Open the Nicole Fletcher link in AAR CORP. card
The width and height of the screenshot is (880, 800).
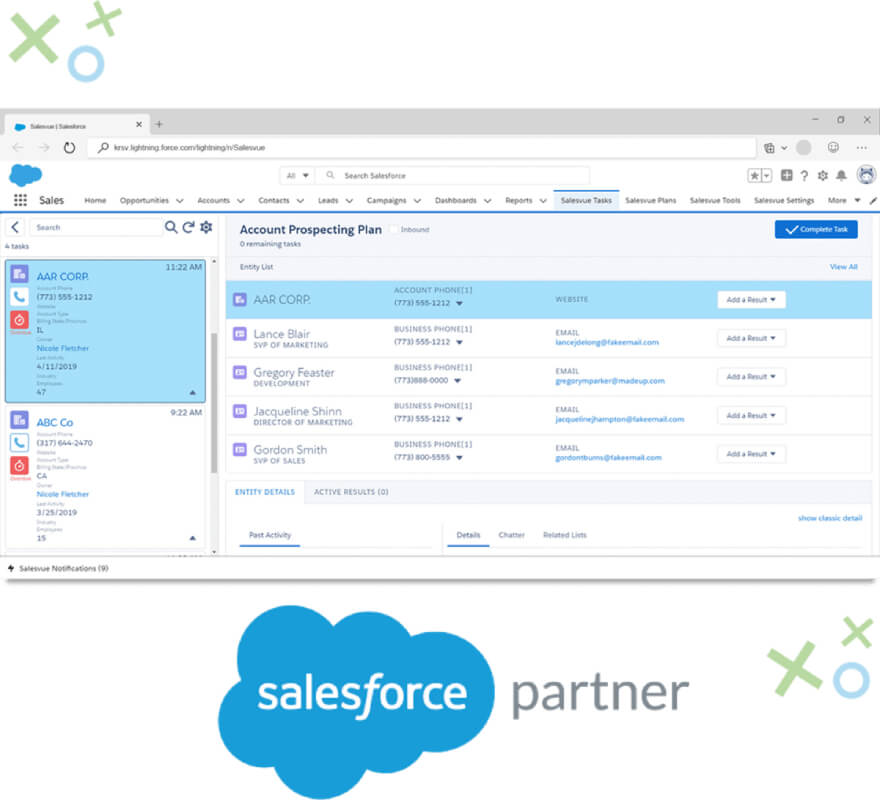(x=63, y=348)
